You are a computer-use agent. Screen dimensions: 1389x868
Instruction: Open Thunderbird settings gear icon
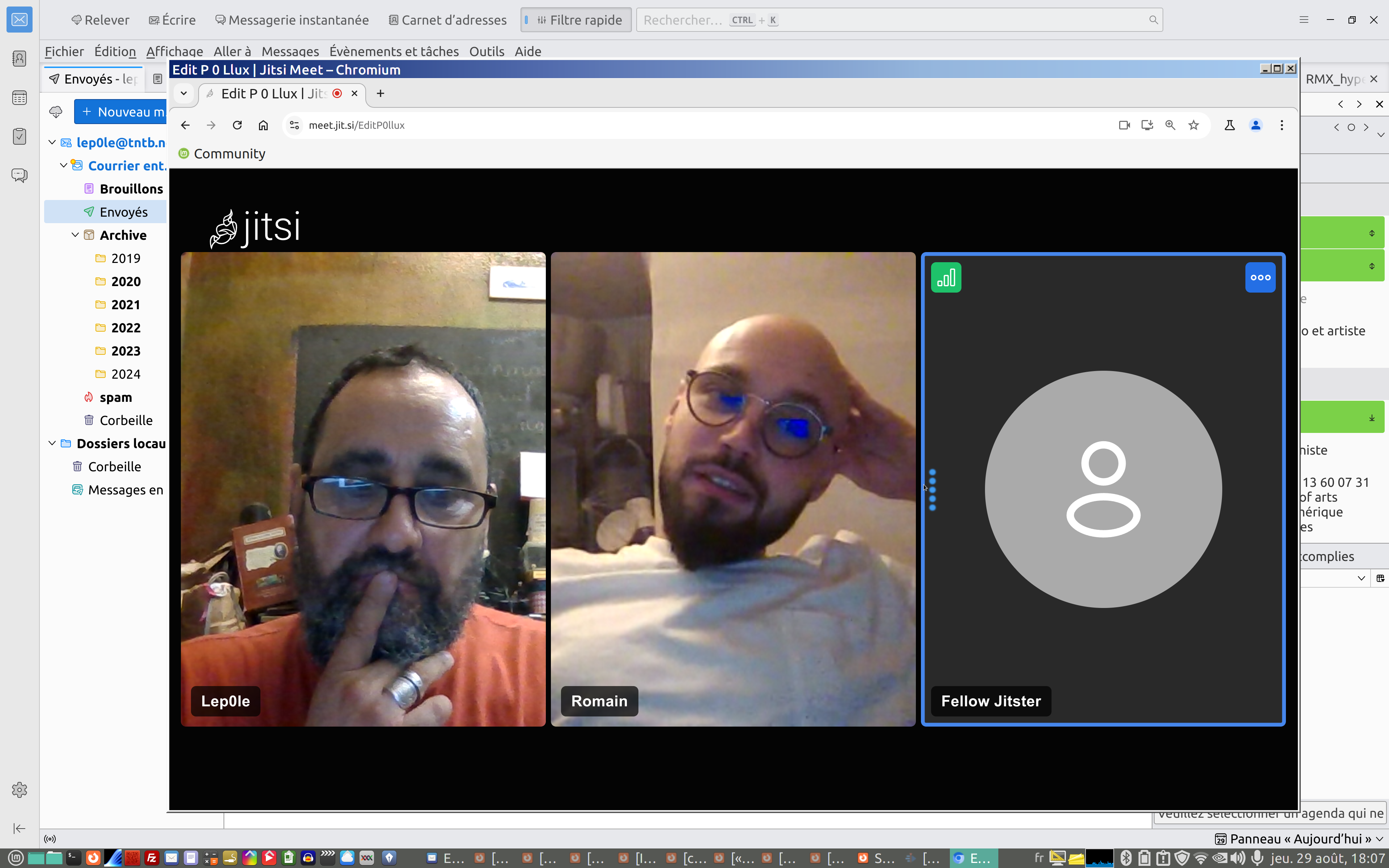point(20,790)
